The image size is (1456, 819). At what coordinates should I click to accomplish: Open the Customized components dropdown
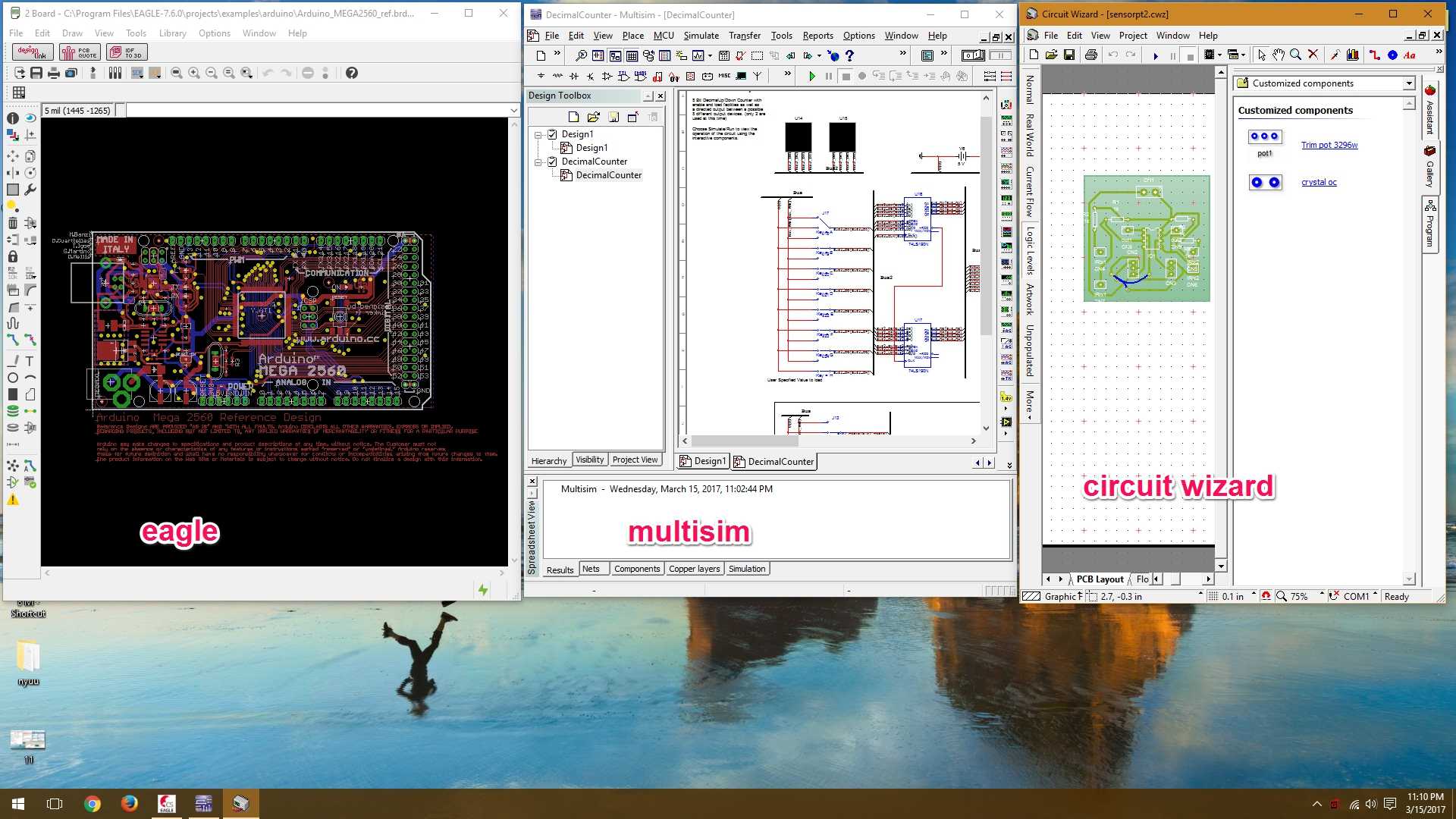(1408, 83)
